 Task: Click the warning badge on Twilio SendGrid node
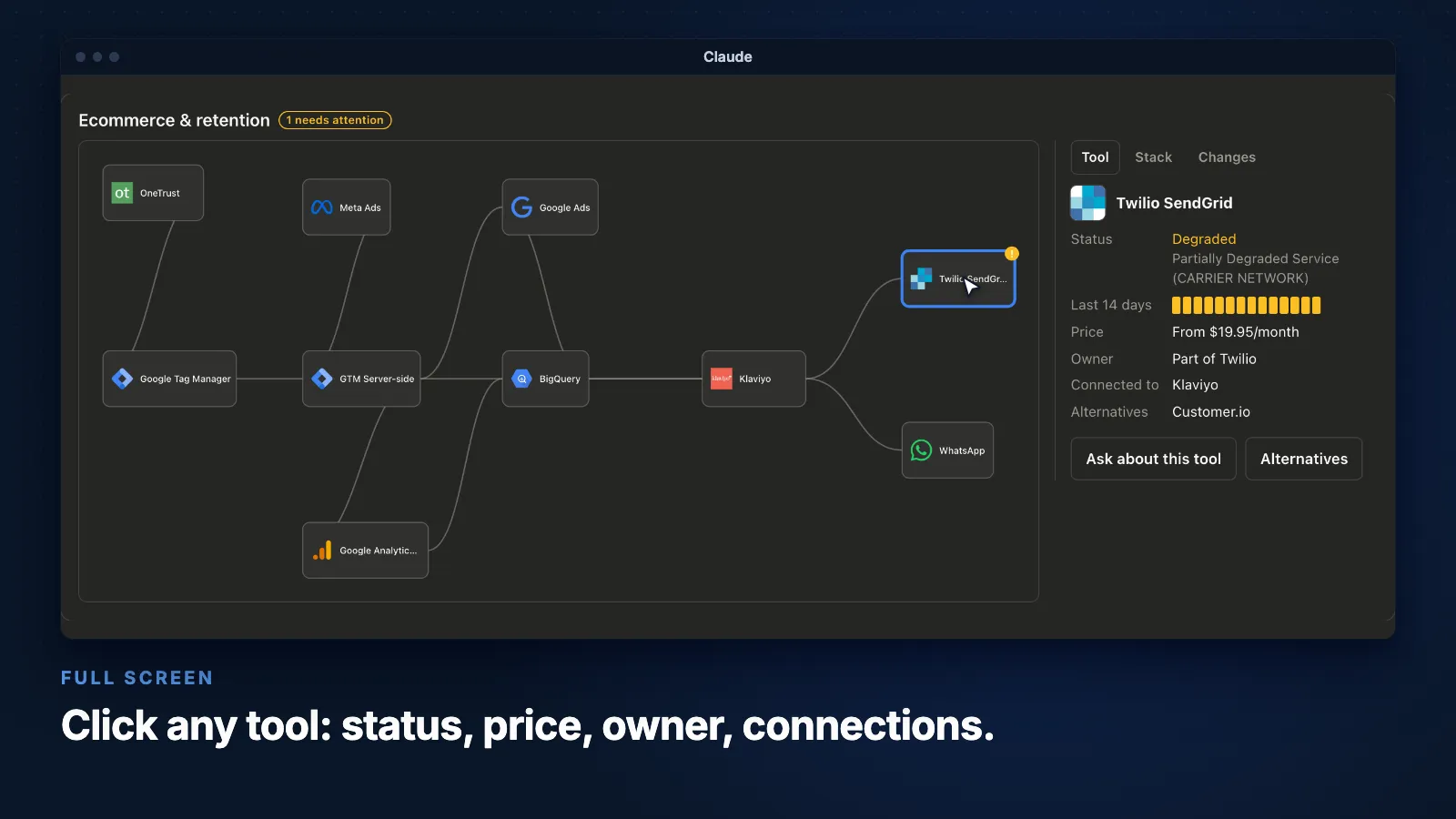click(1012, 254)
